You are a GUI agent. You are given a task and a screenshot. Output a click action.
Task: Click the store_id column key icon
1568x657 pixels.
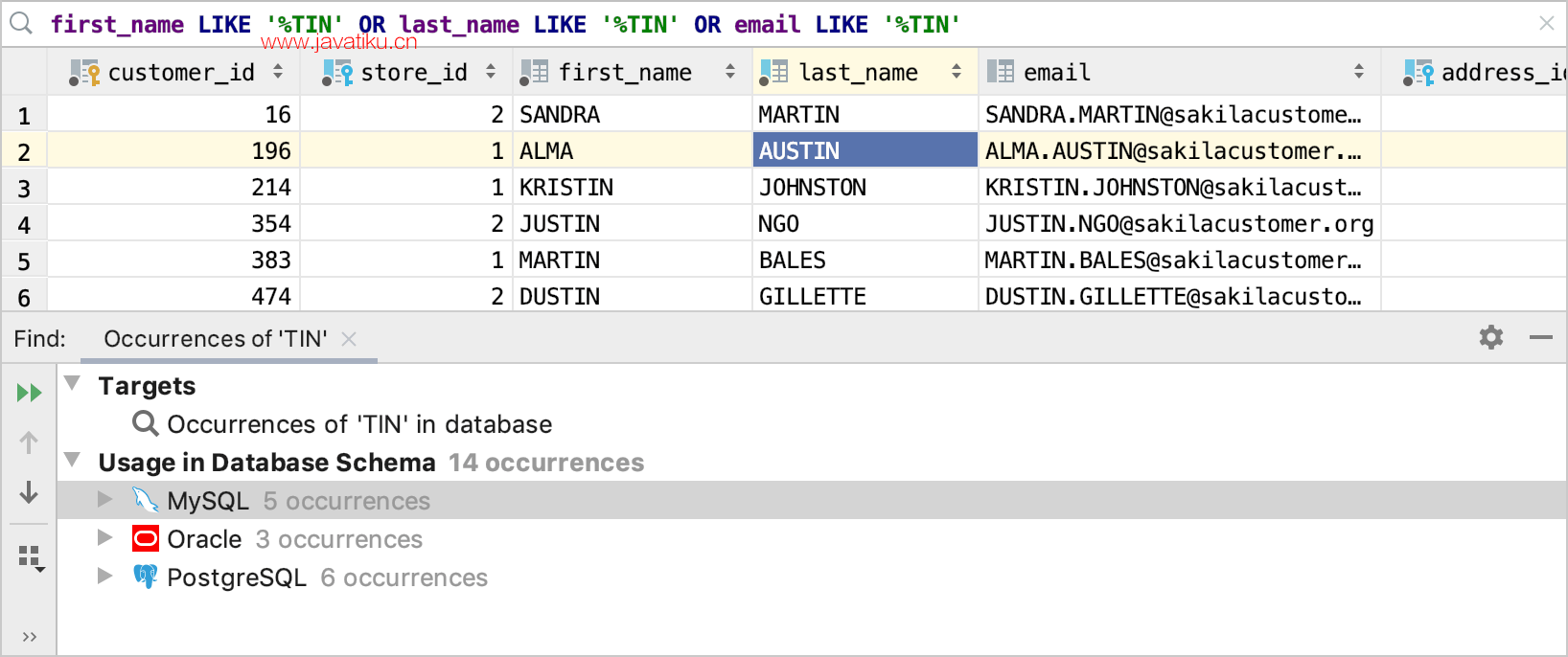(337, 73)
